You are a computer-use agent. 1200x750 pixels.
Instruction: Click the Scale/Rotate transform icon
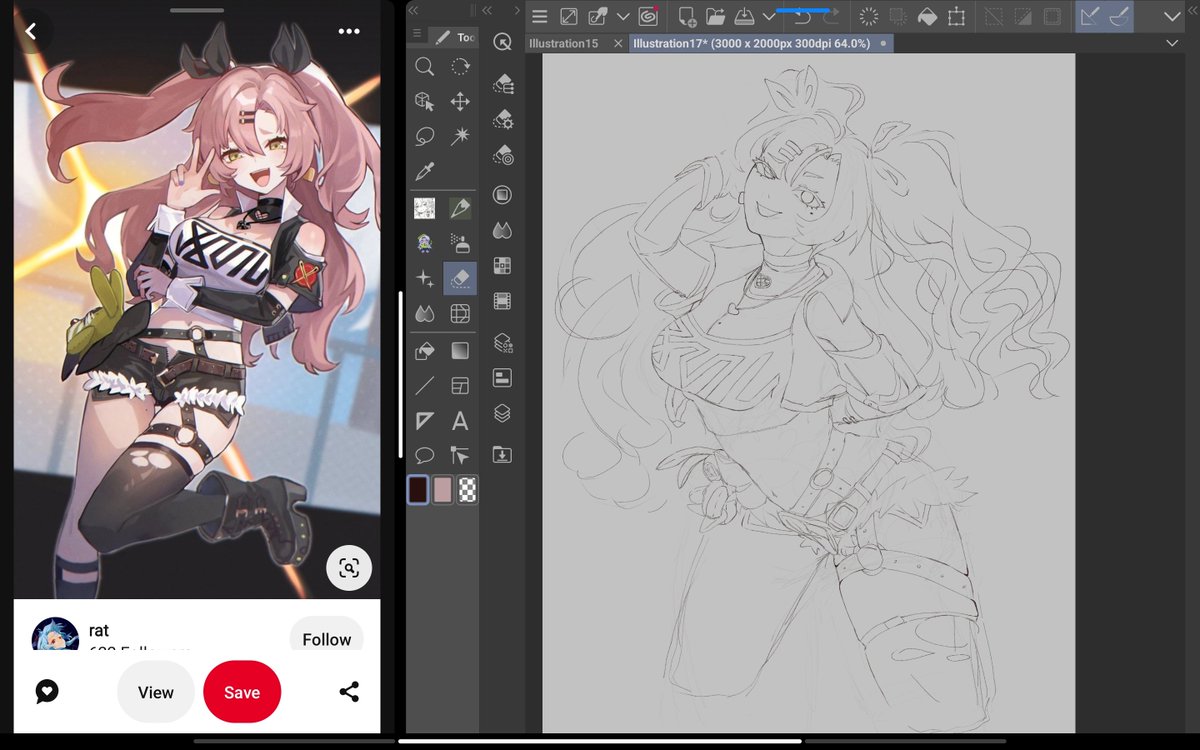click(x=957, y=16)
